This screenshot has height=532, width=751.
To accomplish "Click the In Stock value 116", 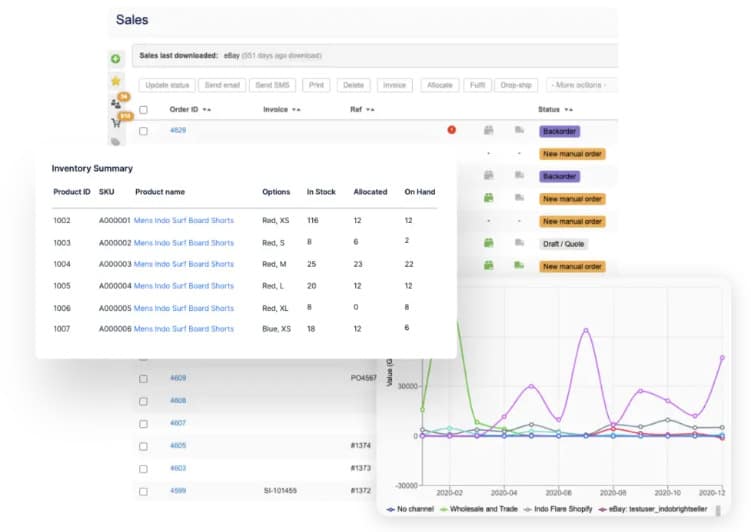I will (x=313, y=220).
